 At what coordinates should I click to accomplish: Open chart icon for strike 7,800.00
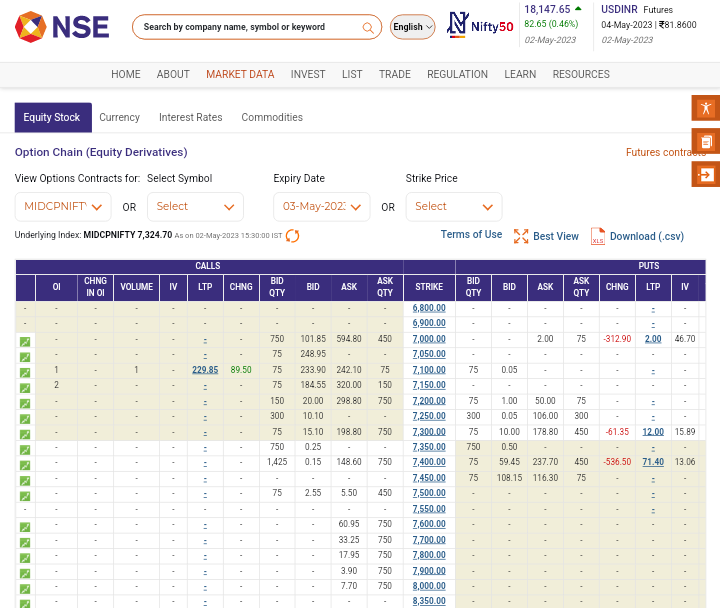pos(25,558)
